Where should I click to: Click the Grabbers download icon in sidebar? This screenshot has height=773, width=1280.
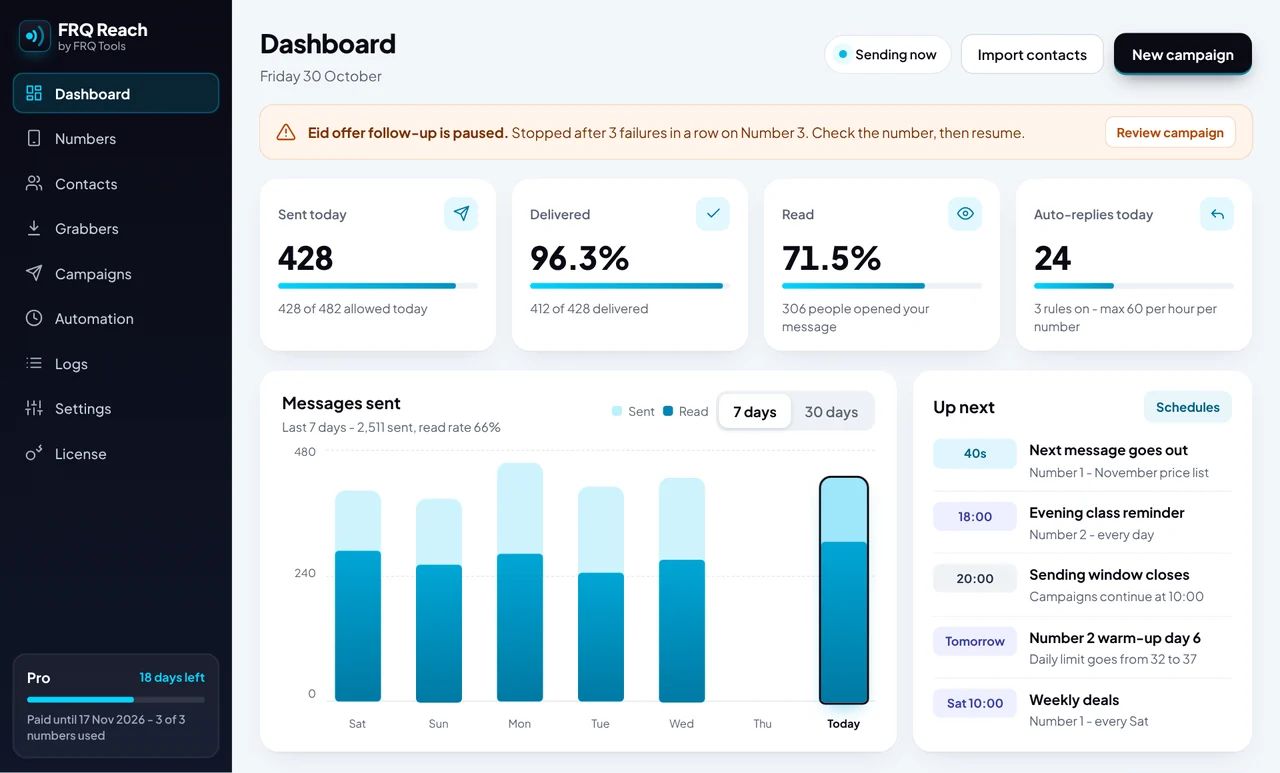pos(34,228)
